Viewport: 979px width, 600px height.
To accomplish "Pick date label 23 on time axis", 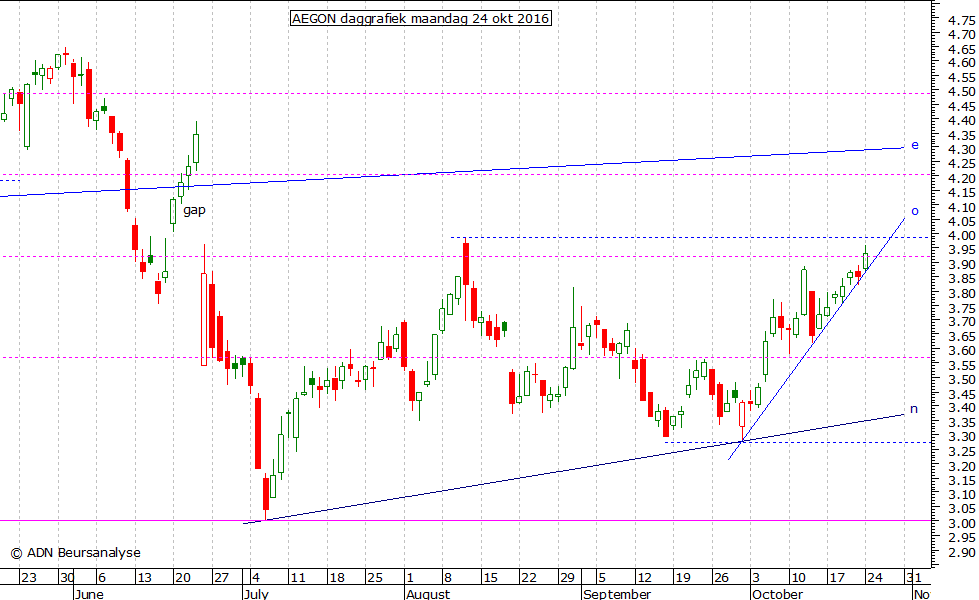I will [x=29, y=578].
